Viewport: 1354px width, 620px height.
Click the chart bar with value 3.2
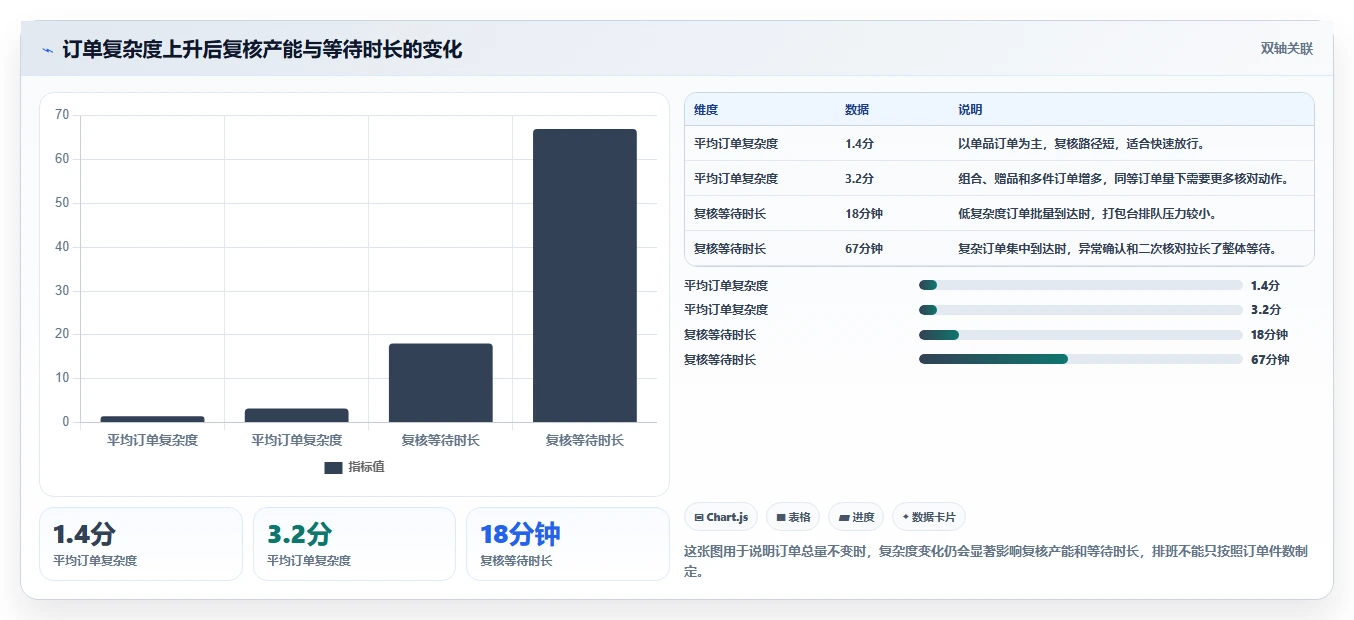[297, 415]
